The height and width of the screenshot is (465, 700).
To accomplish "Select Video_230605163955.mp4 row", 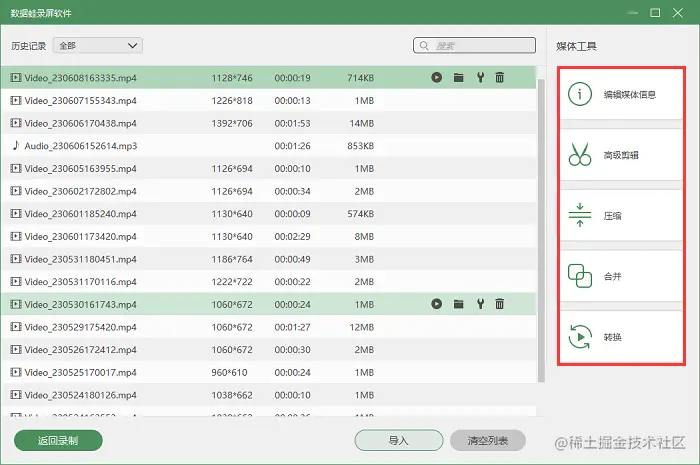I will (269, 168).
